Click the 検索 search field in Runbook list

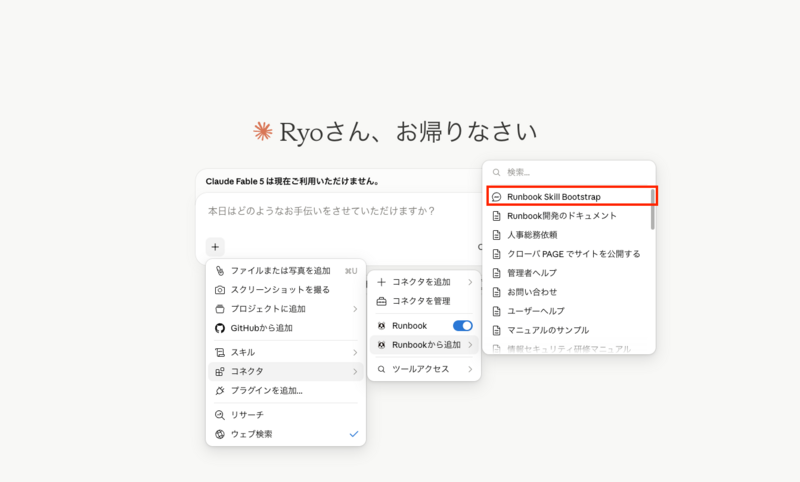coord(569,172)
